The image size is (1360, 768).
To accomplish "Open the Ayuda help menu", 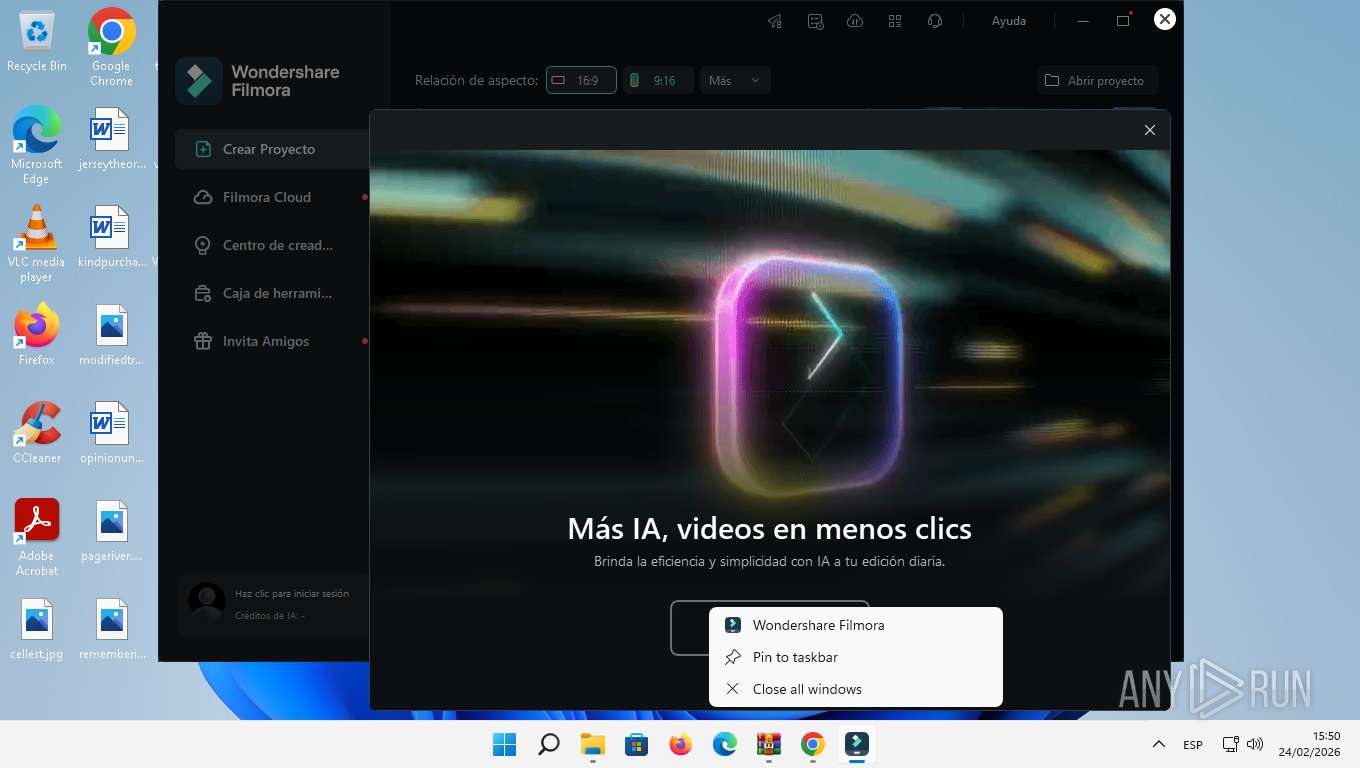I will [1008, 21].
